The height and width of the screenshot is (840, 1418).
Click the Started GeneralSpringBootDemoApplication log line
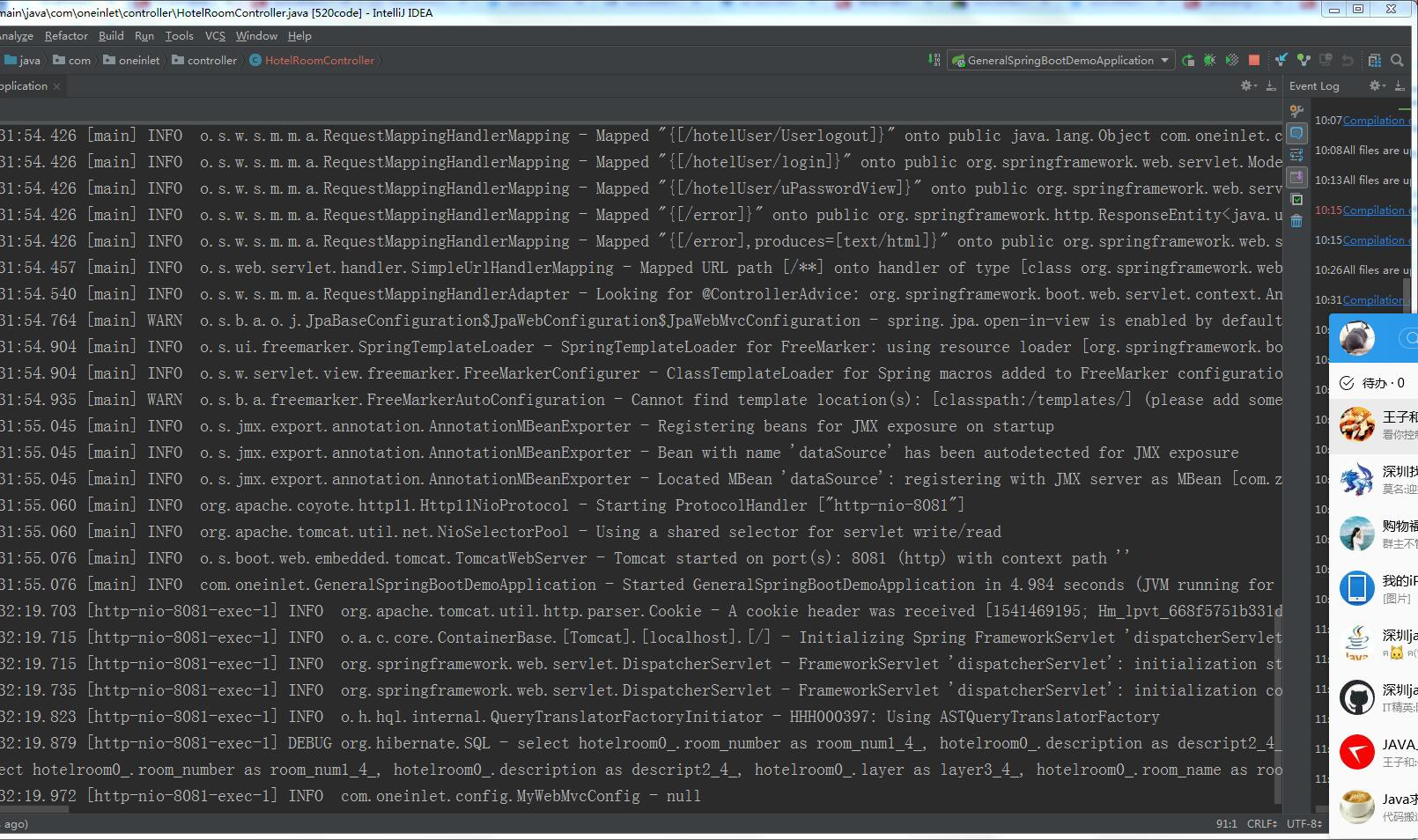(639, 585)
